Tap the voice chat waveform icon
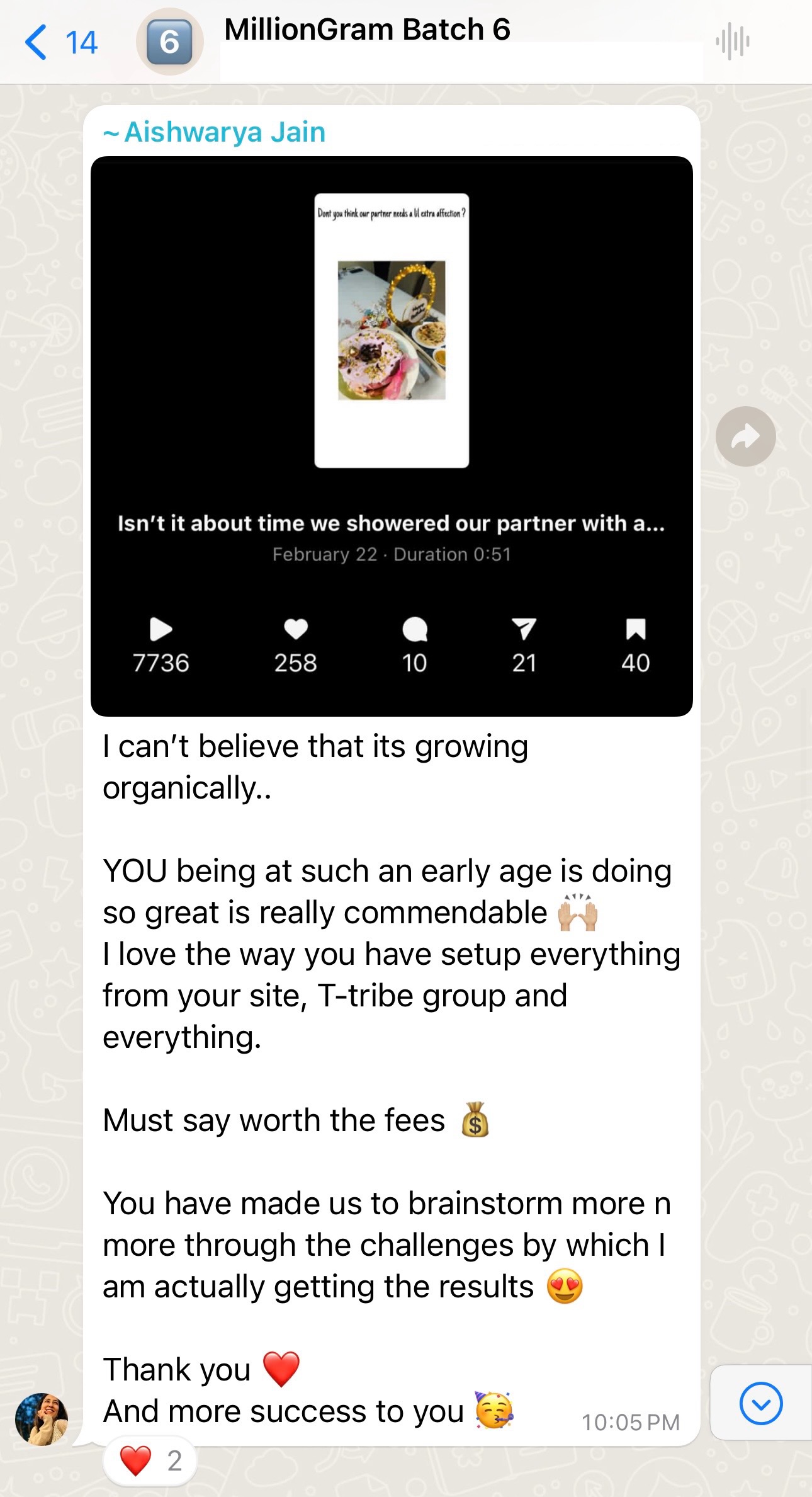The image size is (812, 1497). pyautogui.click(x=732, y=42)
